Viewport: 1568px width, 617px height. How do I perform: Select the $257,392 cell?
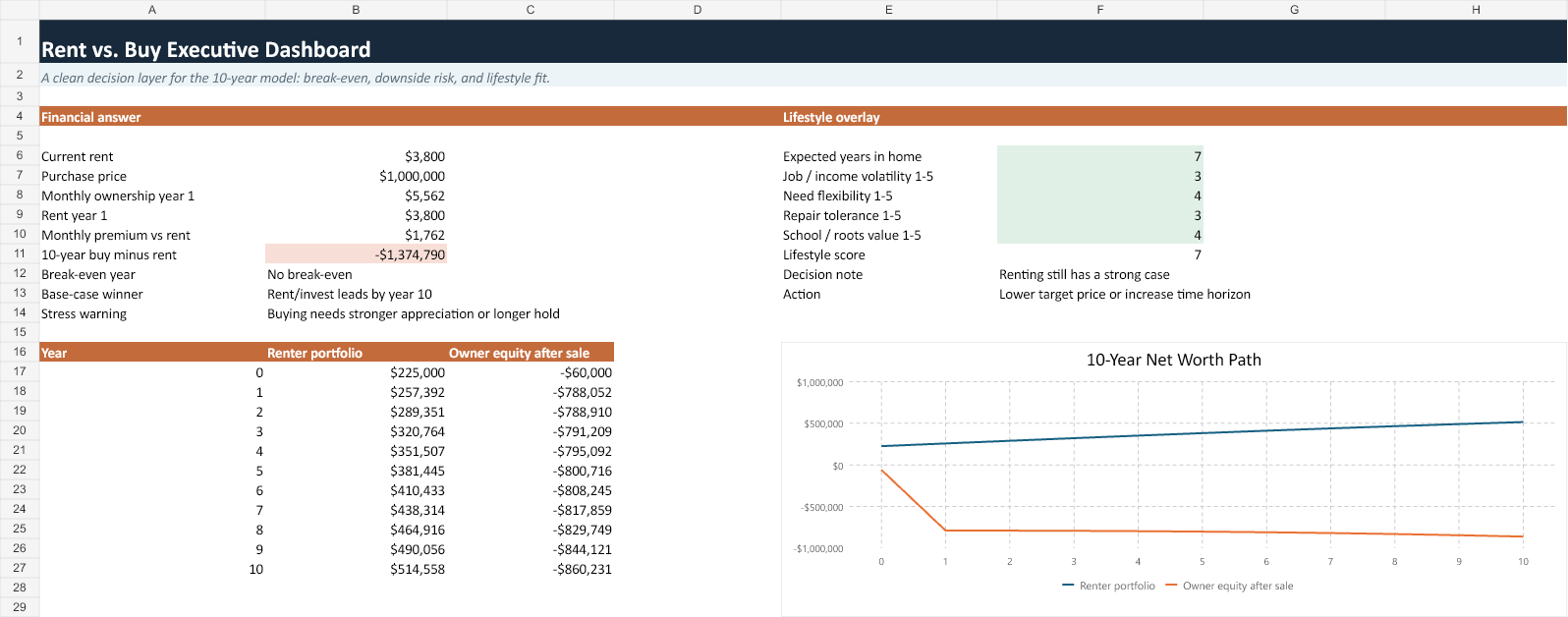point(356,392)
